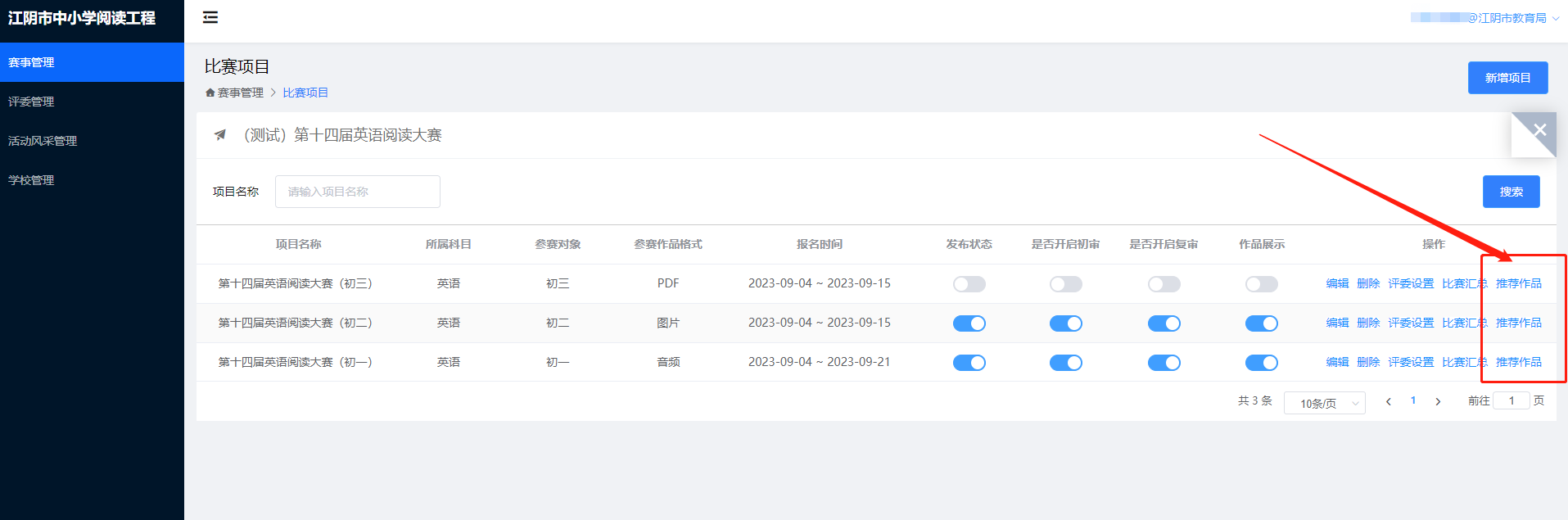Click 编辑 for the 初二 project
The image size is (1568, 520).
click(1337, 323)
